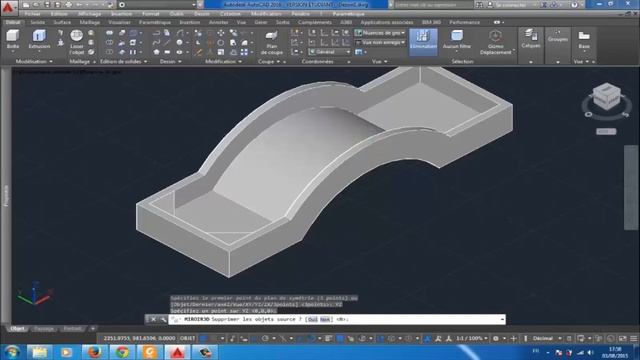
Task: Close the command line window
Action: click(x=153, y=319)
